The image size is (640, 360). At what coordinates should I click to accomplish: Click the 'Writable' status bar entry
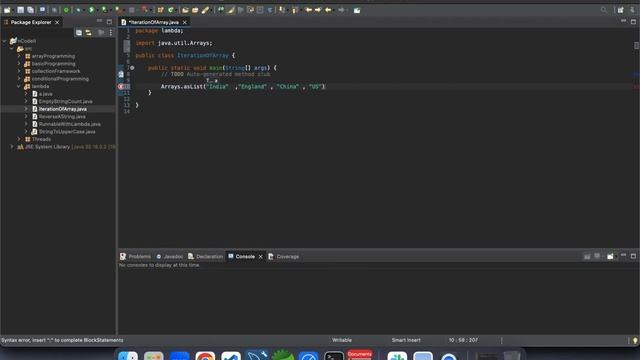point(342,340)
